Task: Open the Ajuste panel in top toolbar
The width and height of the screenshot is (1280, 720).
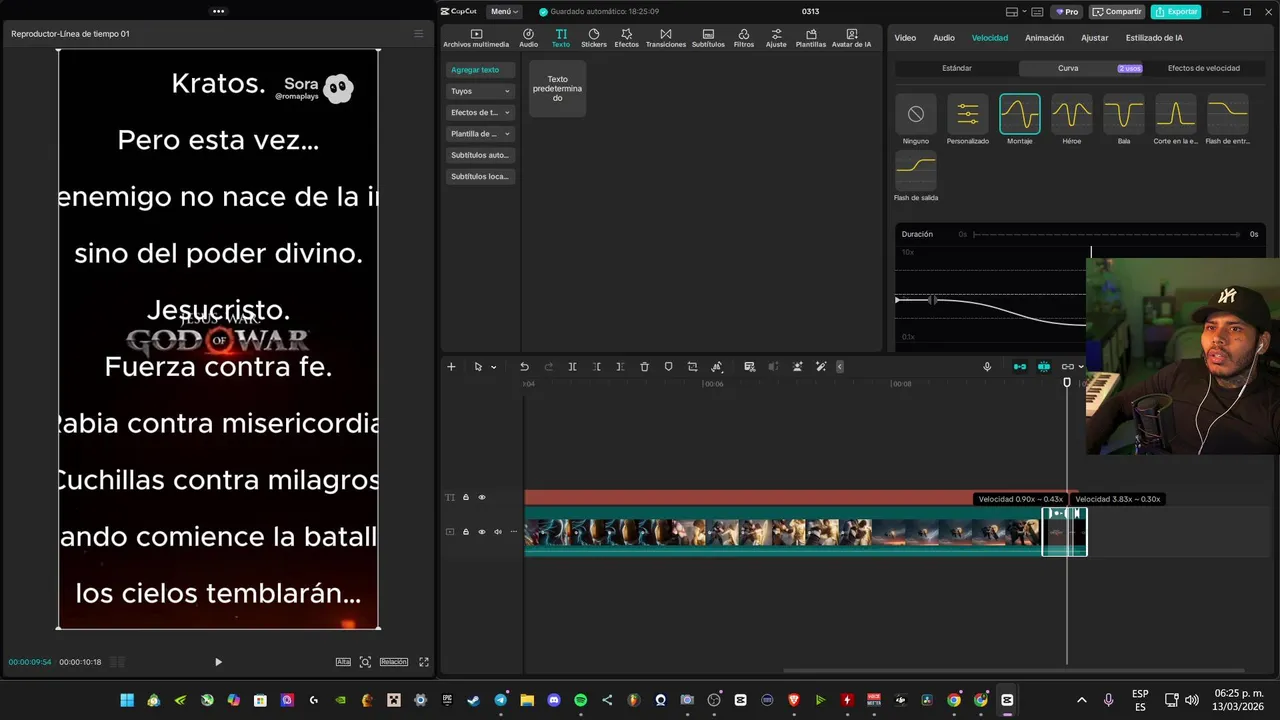Action: tap(776, 38)
